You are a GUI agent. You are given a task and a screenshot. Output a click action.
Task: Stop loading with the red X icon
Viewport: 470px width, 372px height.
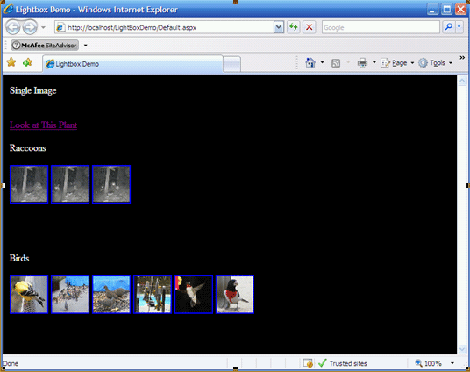click(309, 27)
